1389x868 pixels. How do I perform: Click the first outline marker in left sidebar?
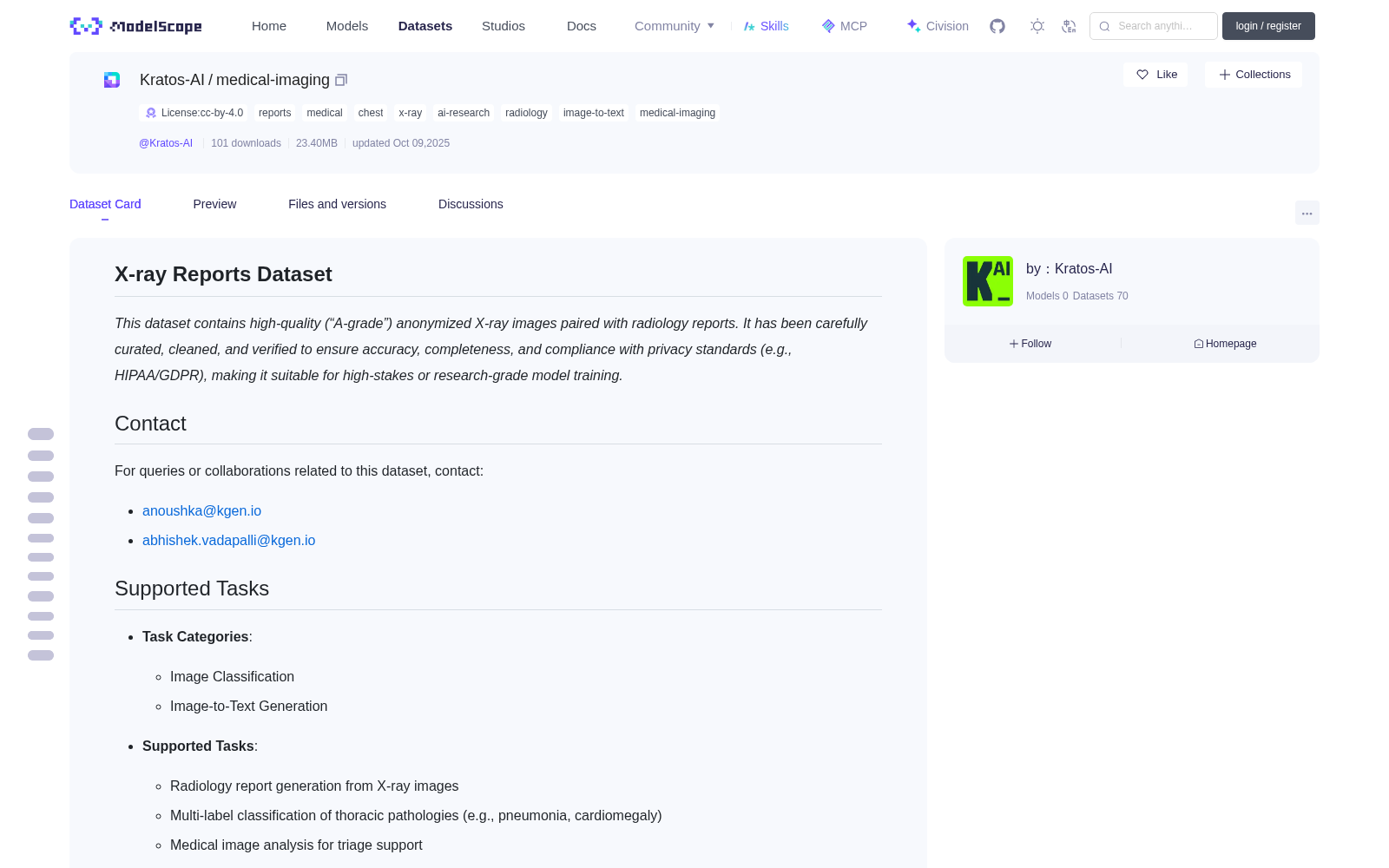(x=41, y=434)
